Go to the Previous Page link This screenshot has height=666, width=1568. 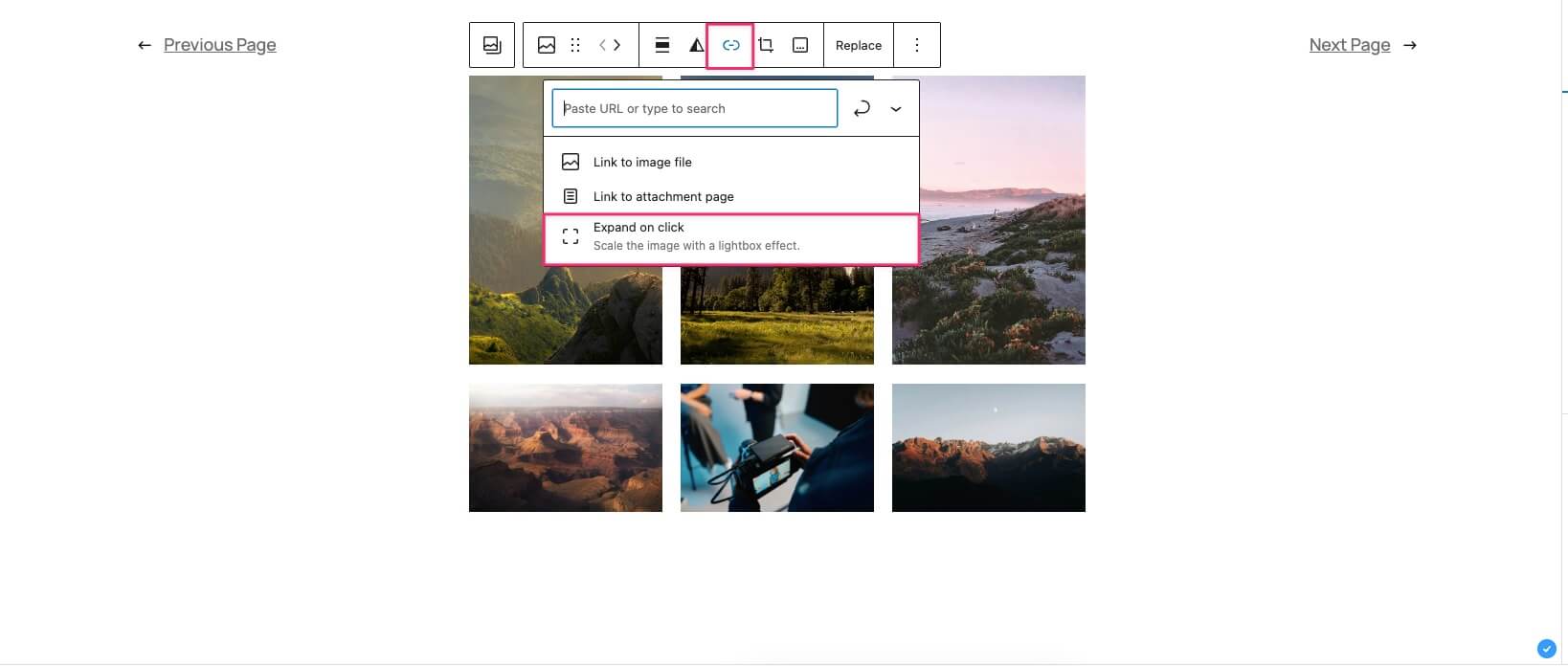(219, 45)
